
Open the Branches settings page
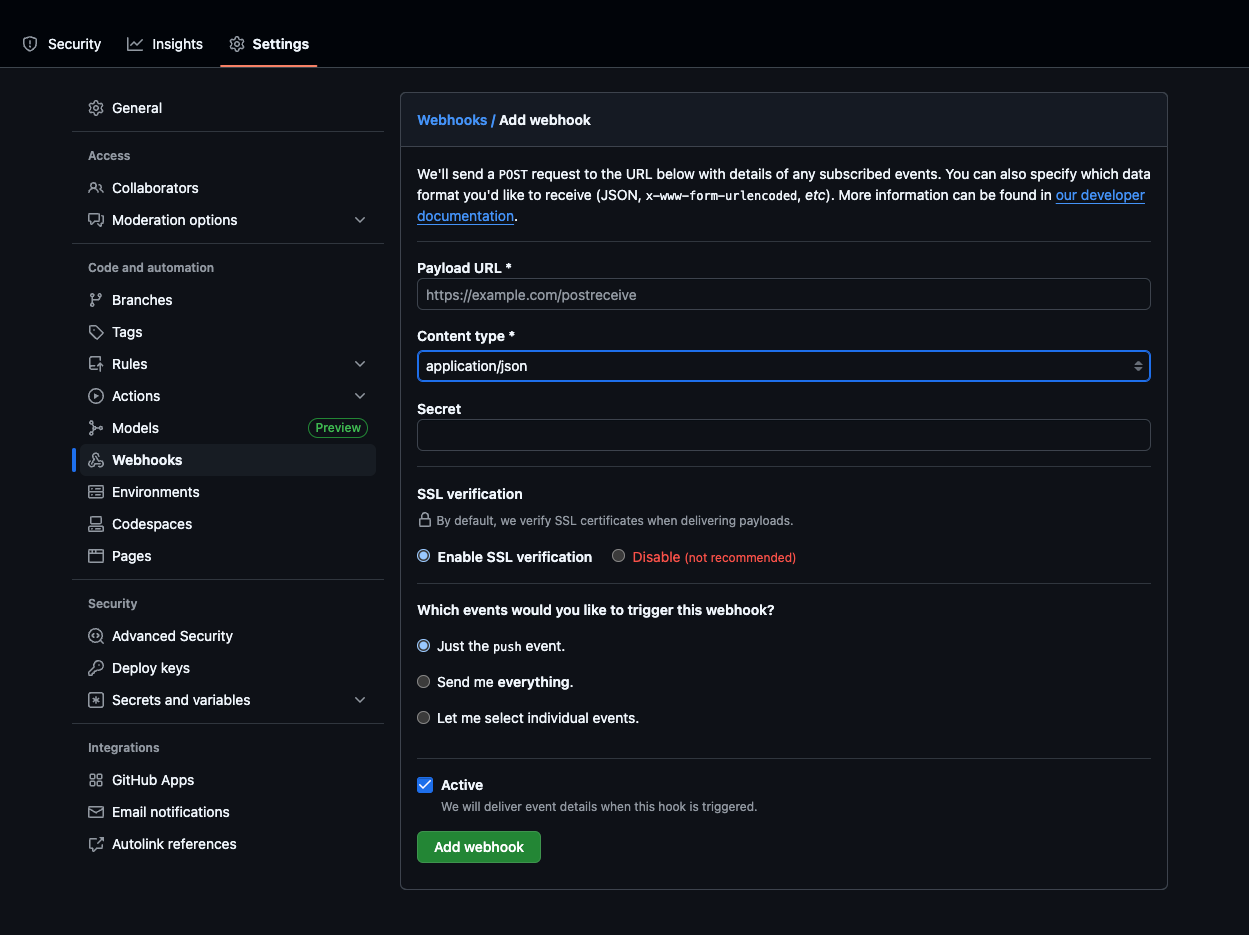pyautogui.click(x=228, y=300)
